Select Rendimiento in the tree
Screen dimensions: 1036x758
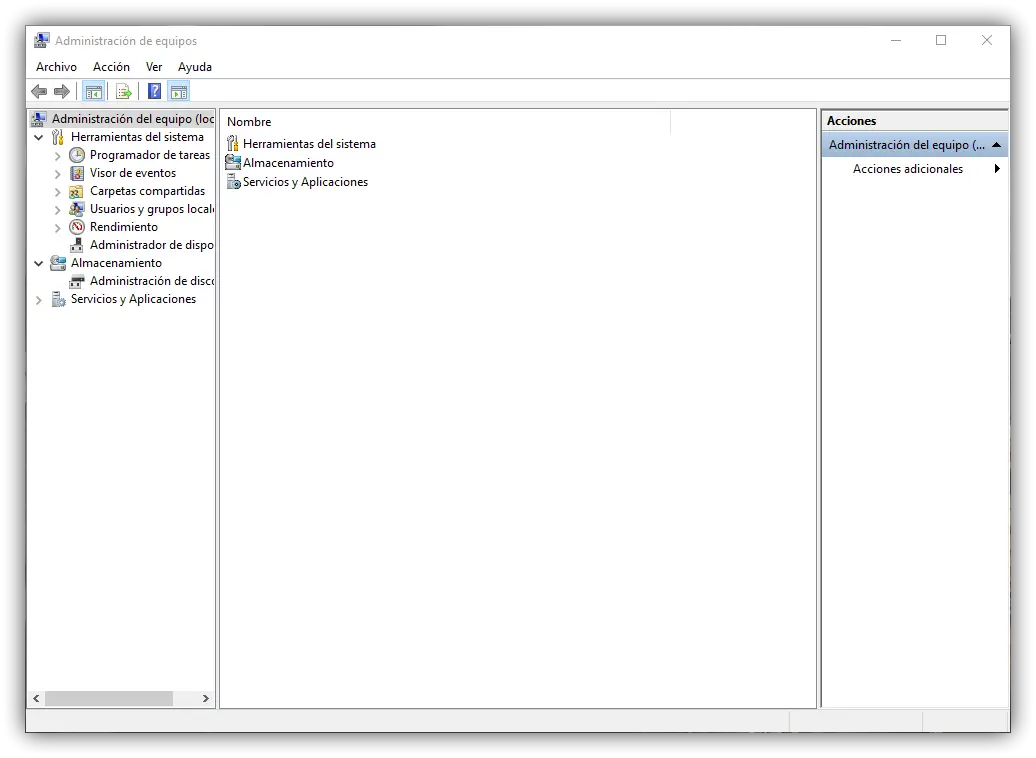point(124,227)
